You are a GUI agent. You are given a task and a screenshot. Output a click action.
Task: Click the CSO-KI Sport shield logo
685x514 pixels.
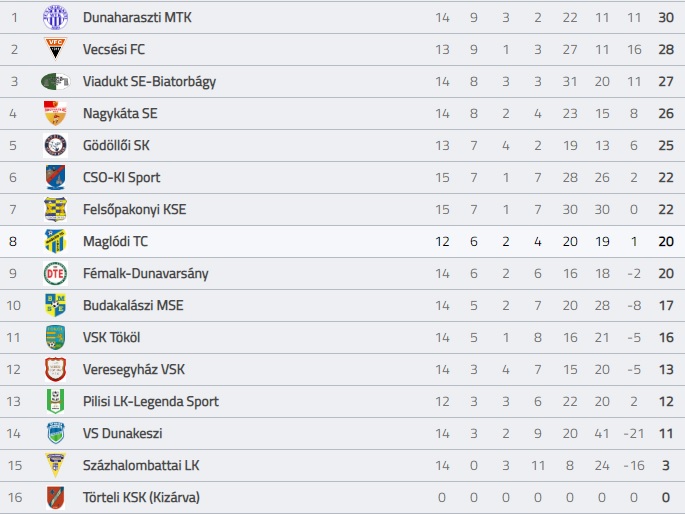tap(55, 177)
